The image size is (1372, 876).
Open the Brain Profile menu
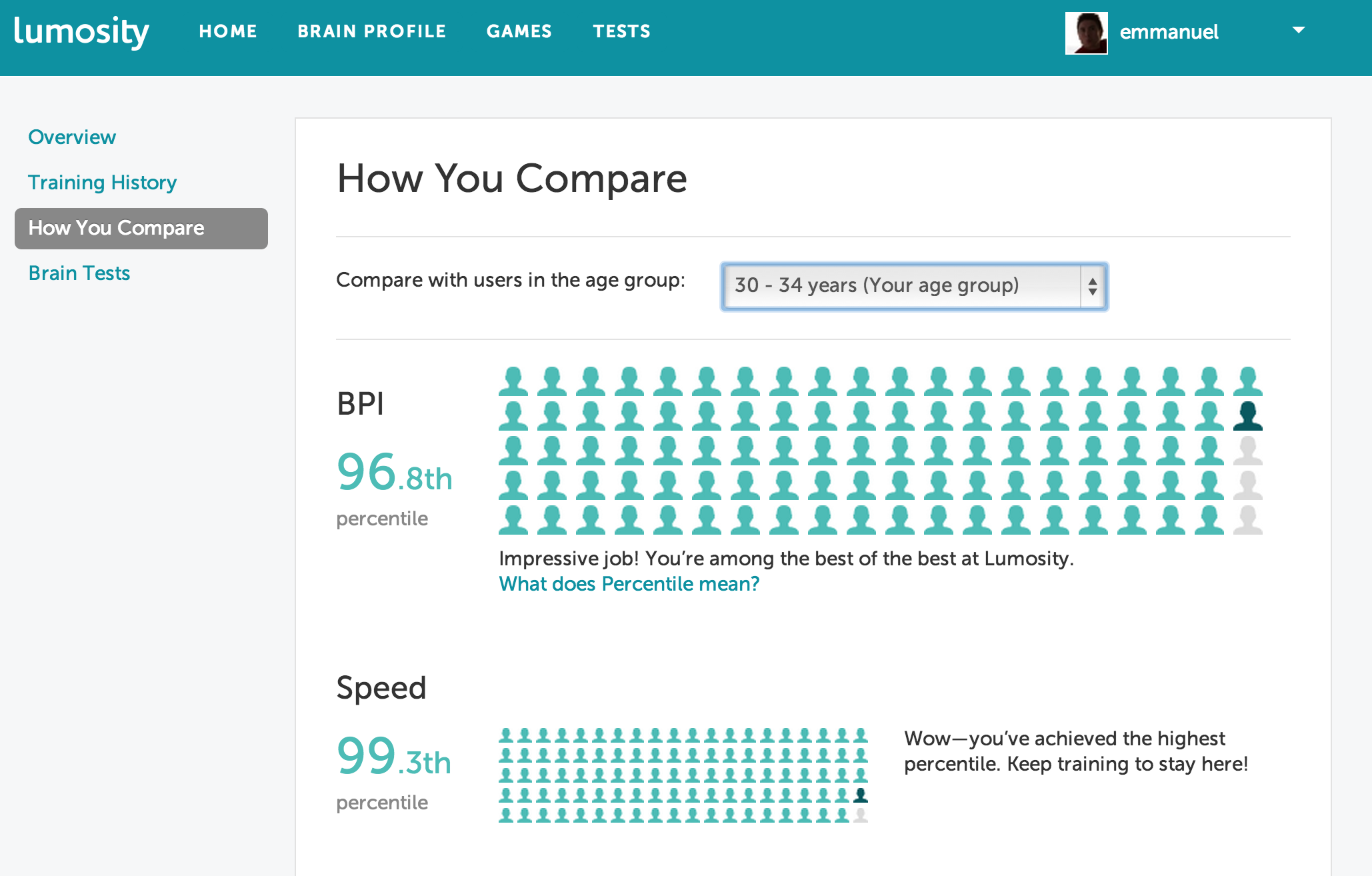tap(371, 31)
